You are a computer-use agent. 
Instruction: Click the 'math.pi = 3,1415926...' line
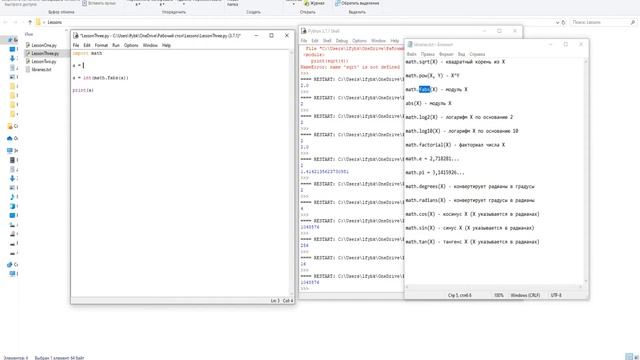(435, 173)
